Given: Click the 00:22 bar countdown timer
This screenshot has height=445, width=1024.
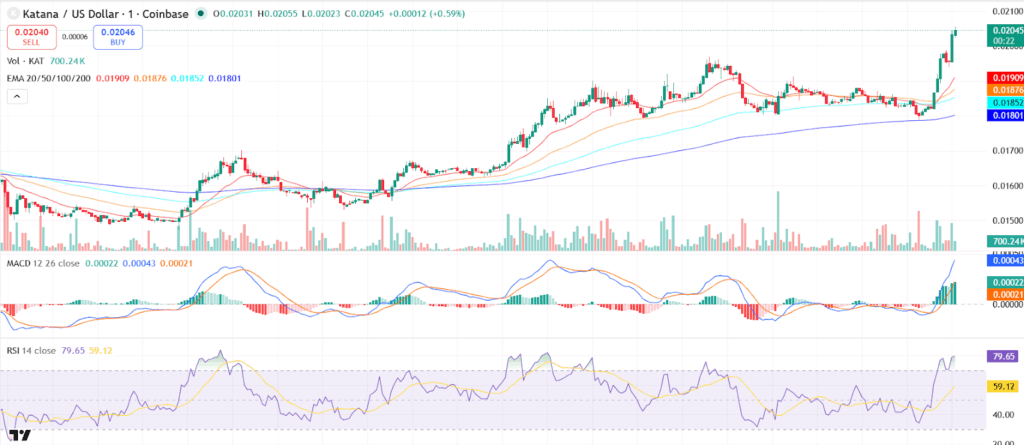Looking at the screenshot, I should [x=1004, y=41].
